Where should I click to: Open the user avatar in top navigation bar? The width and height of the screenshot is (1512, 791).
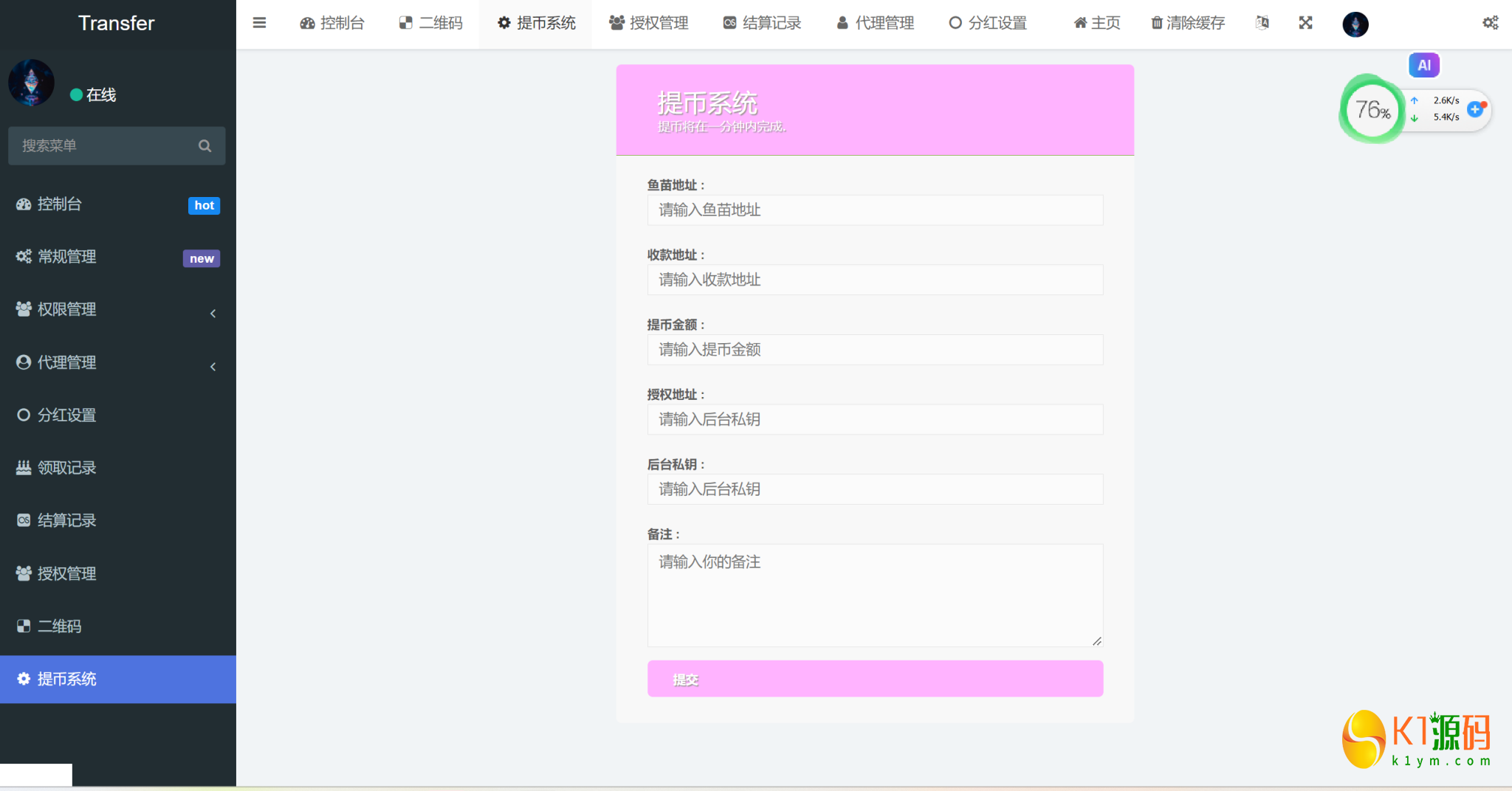coord(1355,24)
